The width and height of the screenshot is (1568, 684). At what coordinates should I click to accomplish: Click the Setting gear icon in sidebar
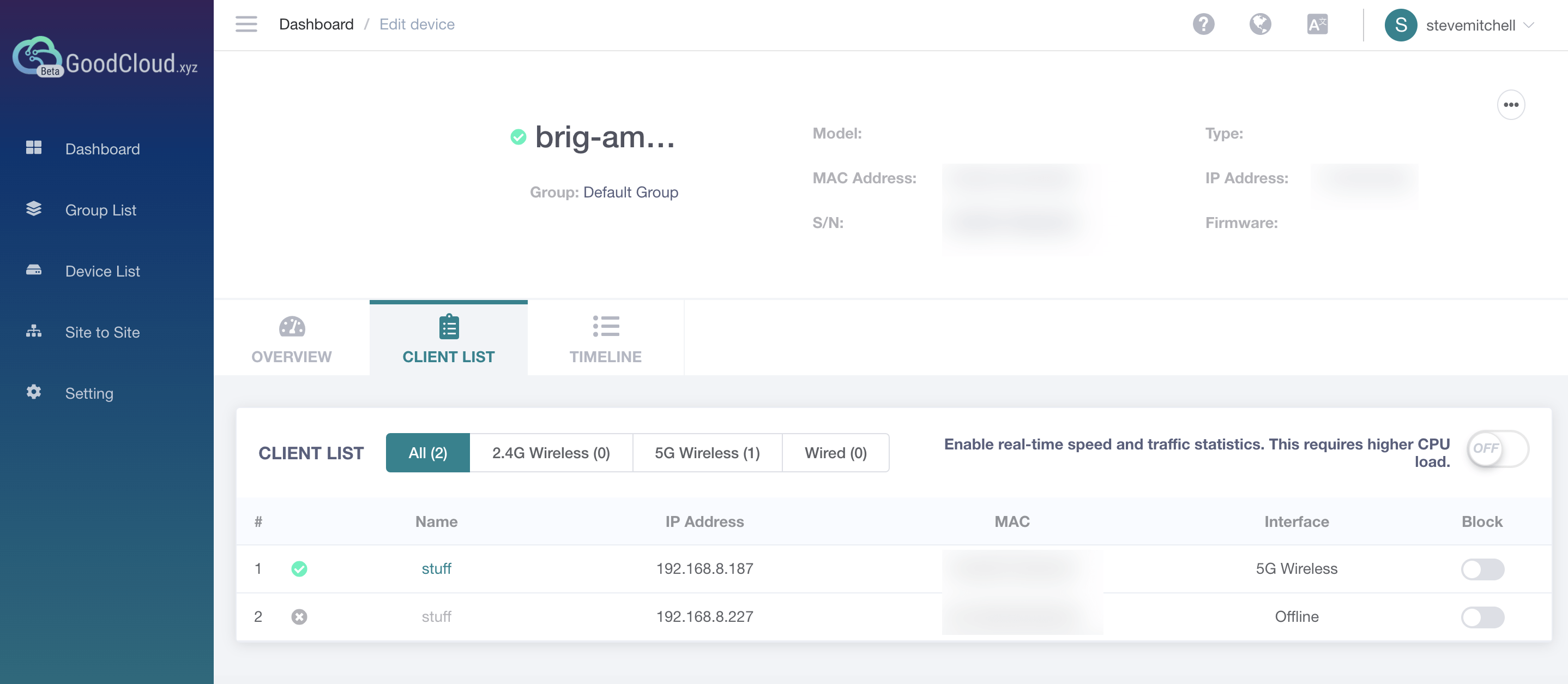(x=34, y=392)
